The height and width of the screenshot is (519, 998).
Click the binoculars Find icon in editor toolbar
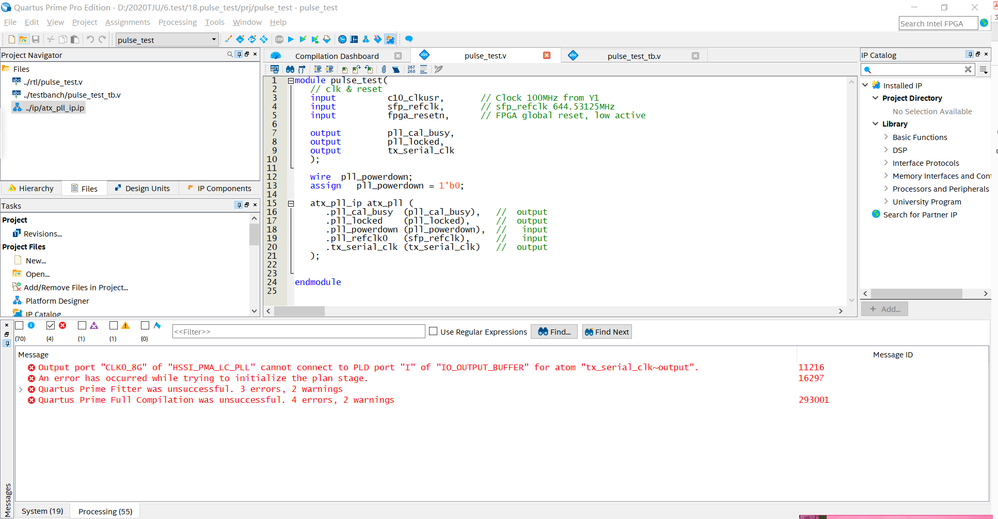289,69
